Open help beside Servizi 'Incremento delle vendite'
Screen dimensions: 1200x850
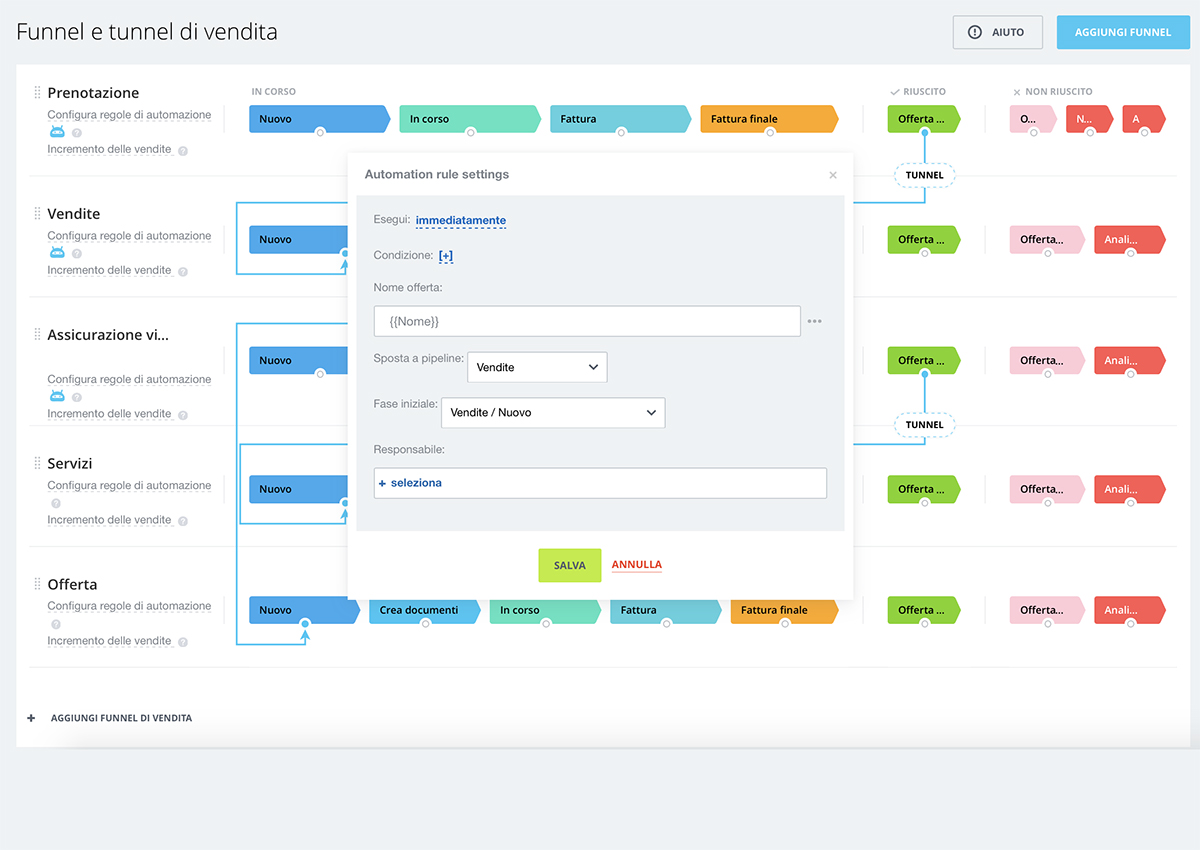[x=183, y=521]
